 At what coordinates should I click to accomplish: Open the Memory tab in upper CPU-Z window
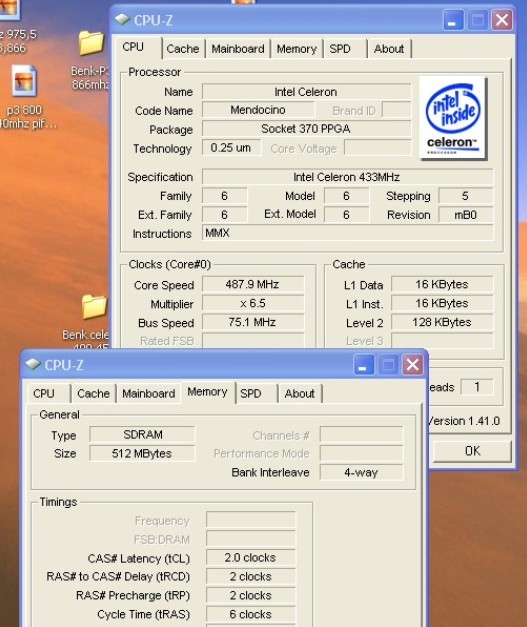297,49
